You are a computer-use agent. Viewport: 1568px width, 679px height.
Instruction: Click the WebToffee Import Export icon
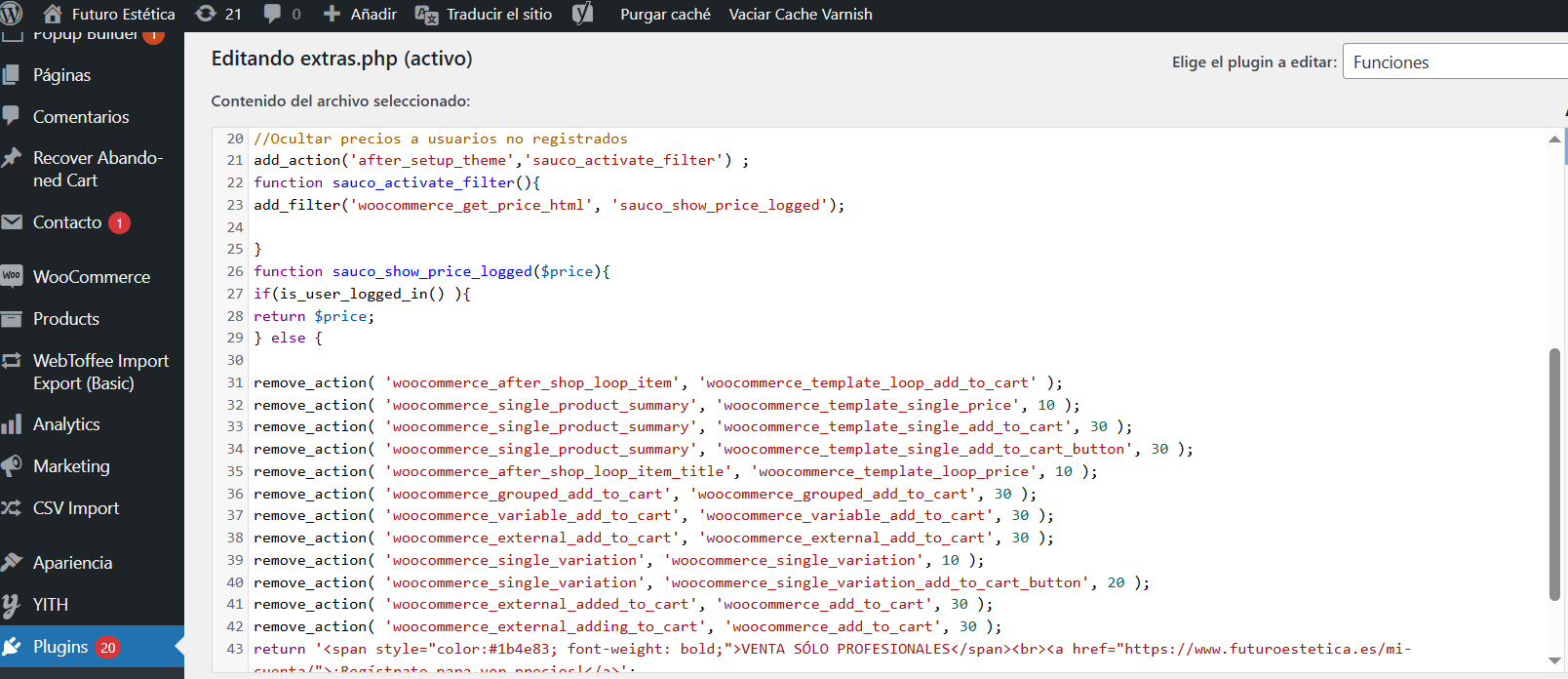[x=12, y=361]
